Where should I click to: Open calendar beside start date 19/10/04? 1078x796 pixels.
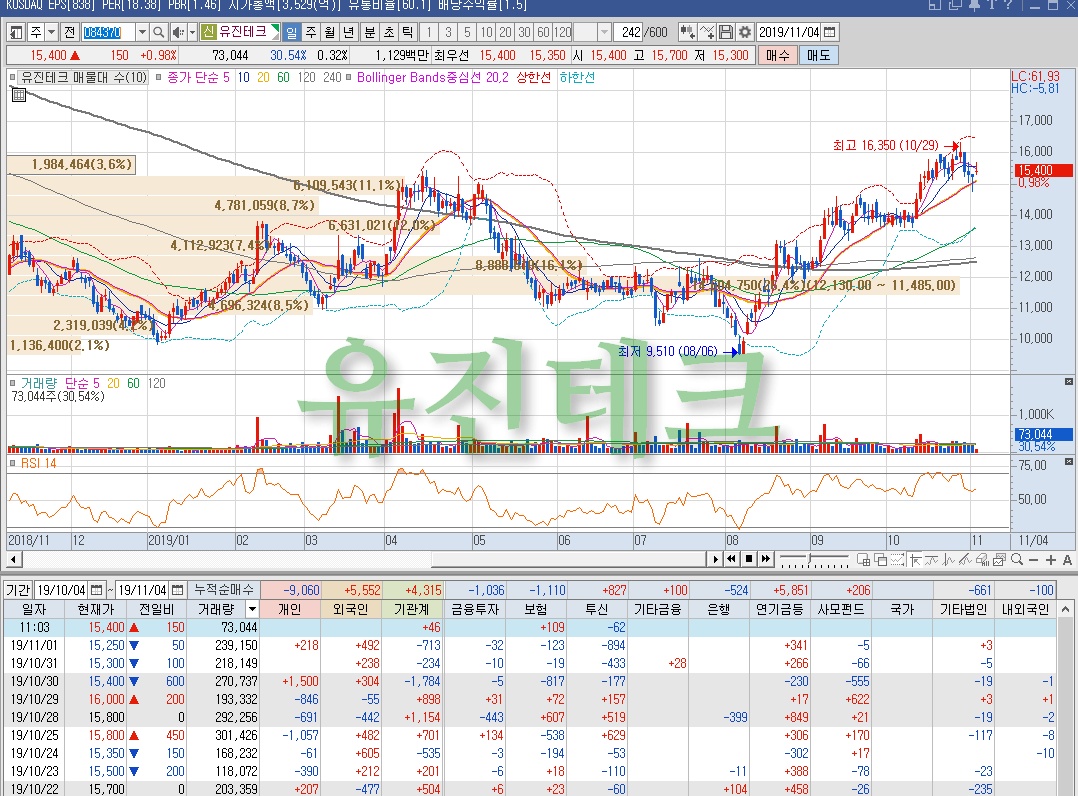pyautogui.click(x=97, y=590)
